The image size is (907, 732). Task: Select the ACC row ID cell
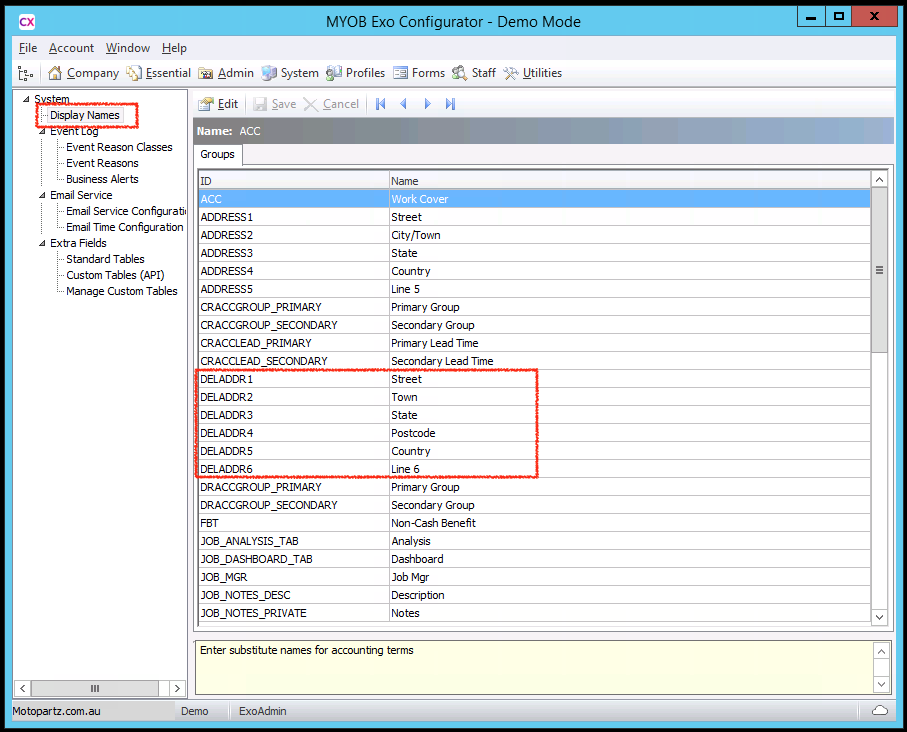click(294, 199)
